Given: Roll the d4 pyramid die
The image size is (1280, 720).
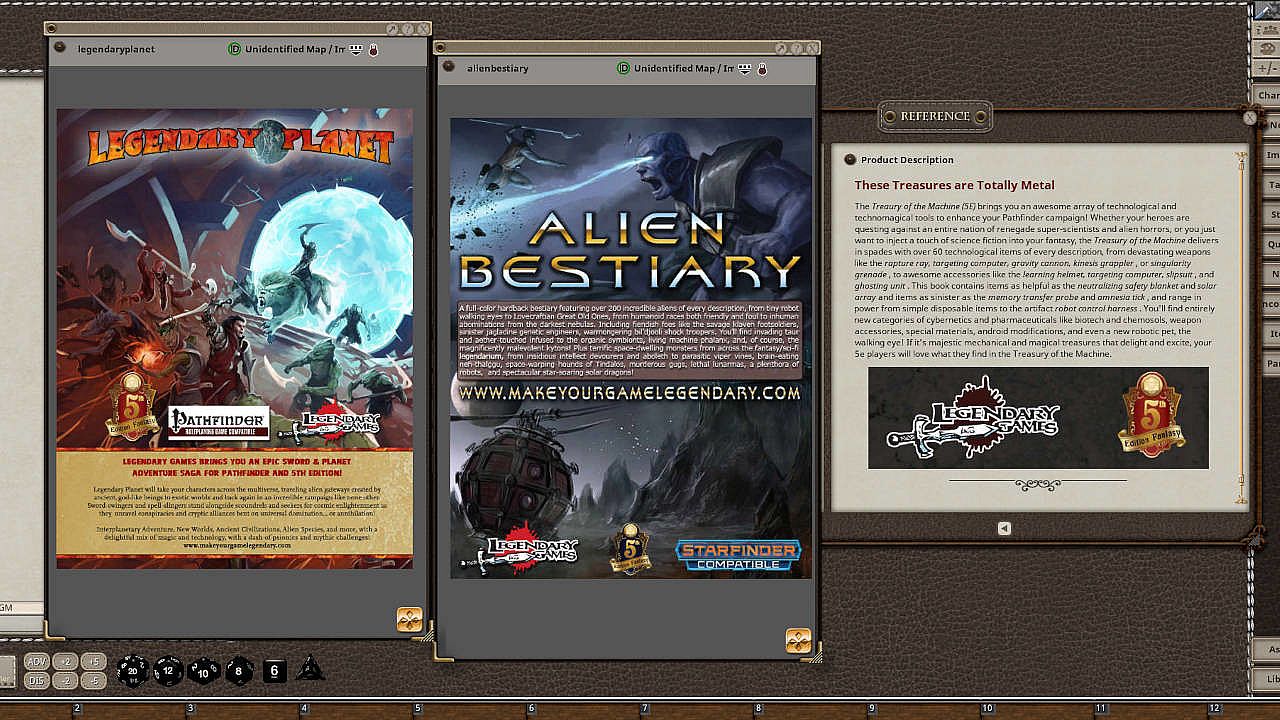Looking at the screenshot, I should (x=310, y=668).
